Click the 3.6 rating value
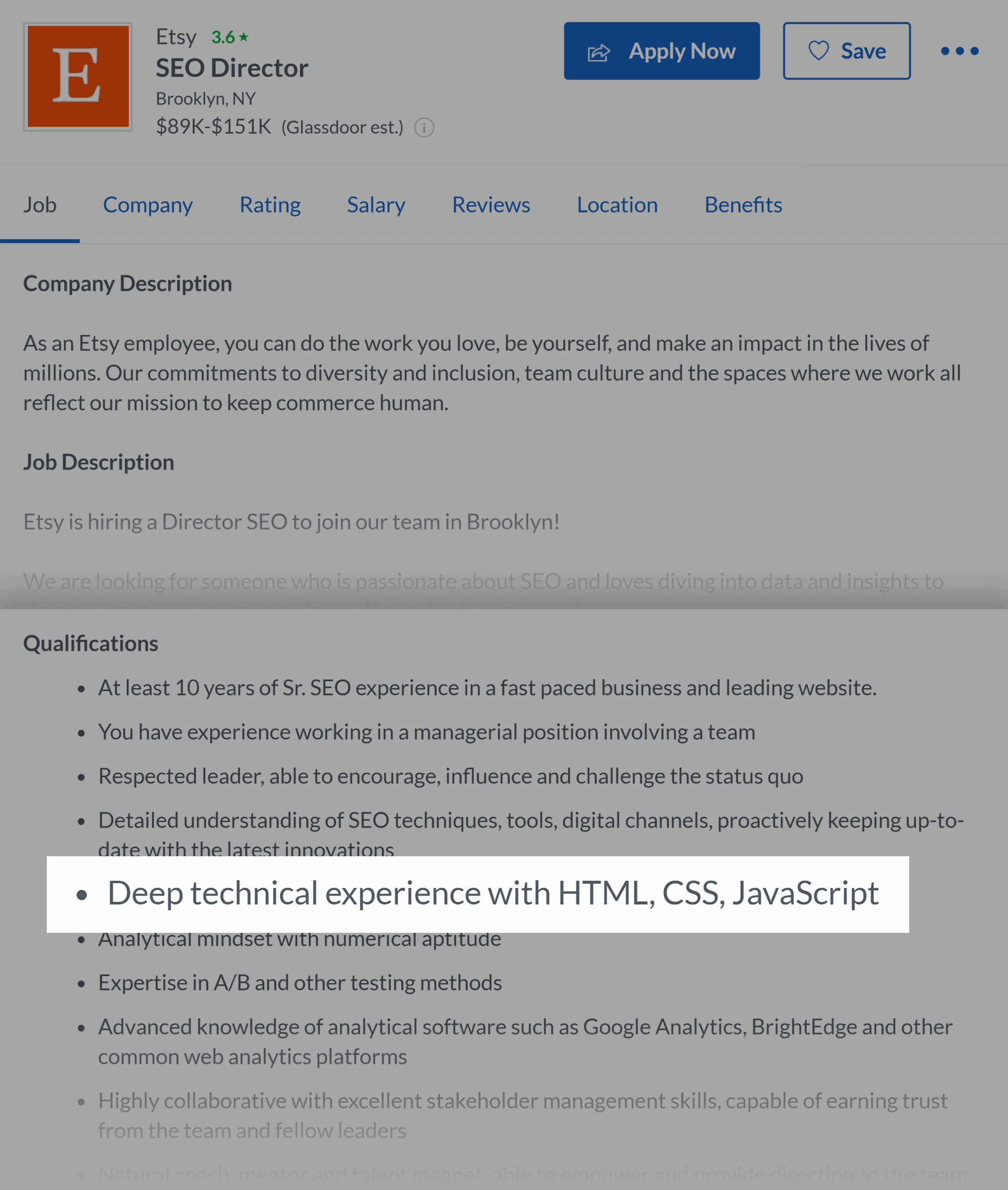This screenshot has width=1008, height=1190. pos(225,36)
